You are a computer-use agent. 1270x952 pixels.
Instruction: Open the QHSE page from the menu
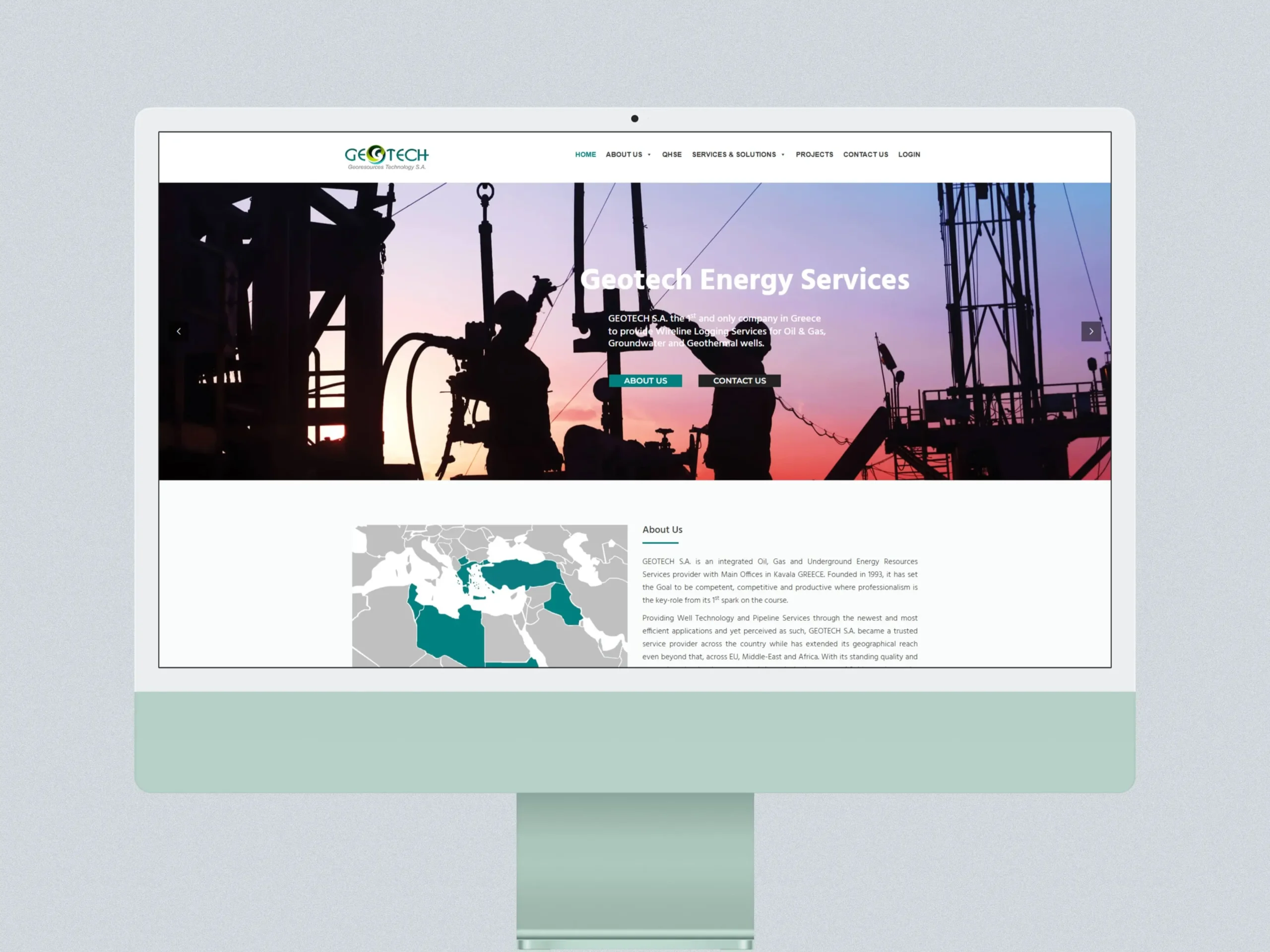coord(672,154)
